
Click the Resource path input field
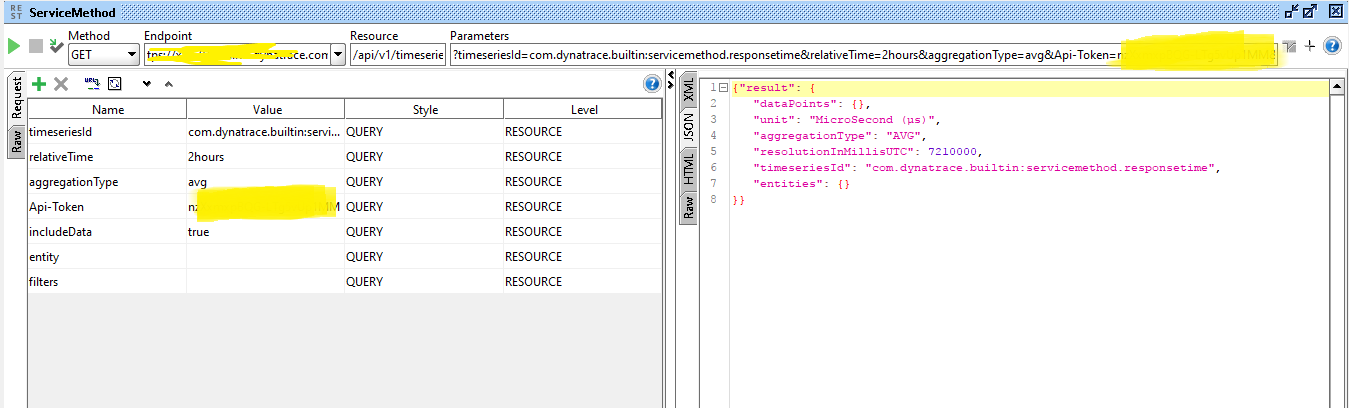[398, 55]
